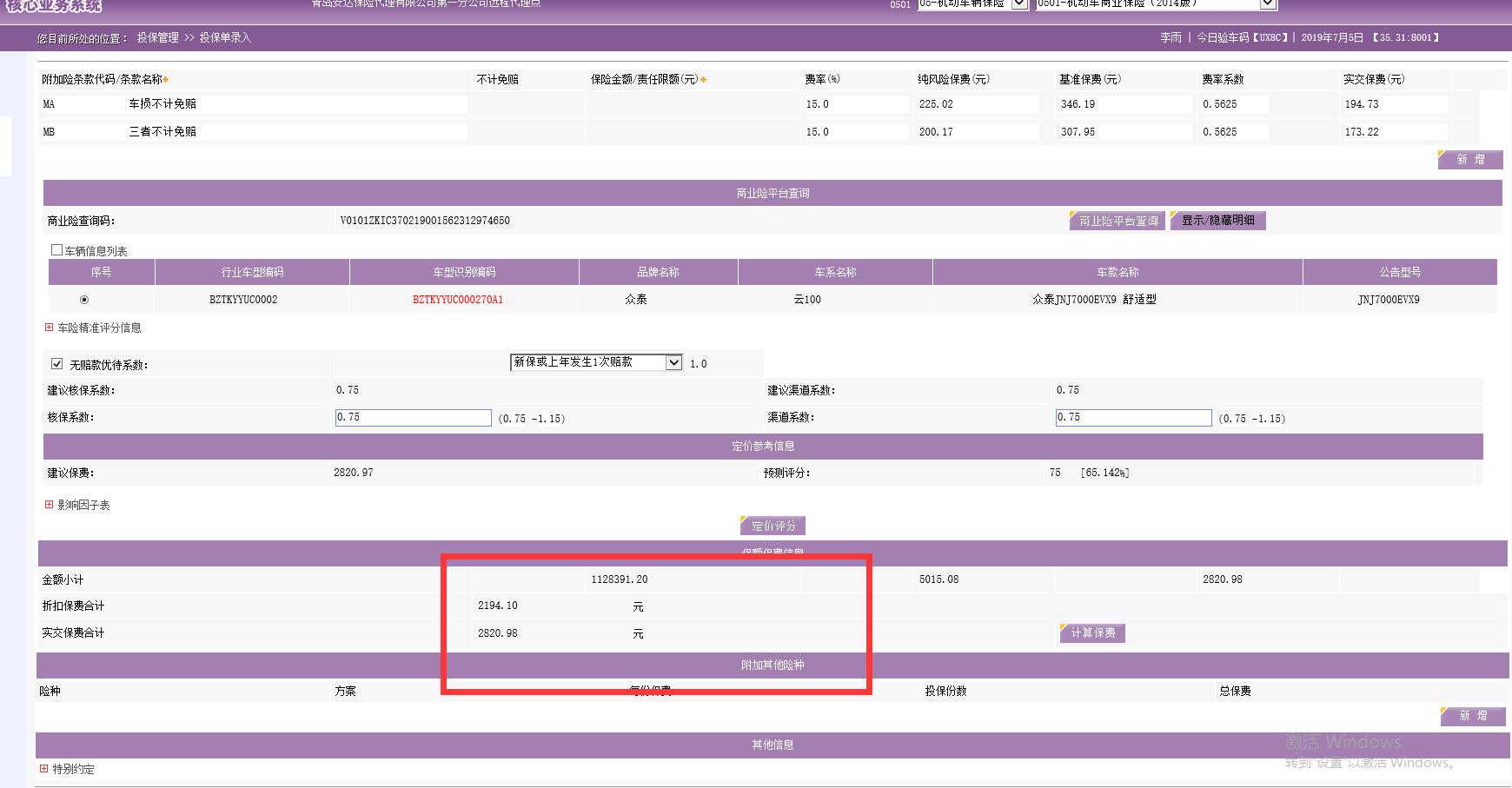Click the 显示/隐藏明细 button
The height and width of the screenshot is (788, 1512).
(1217, 221)
